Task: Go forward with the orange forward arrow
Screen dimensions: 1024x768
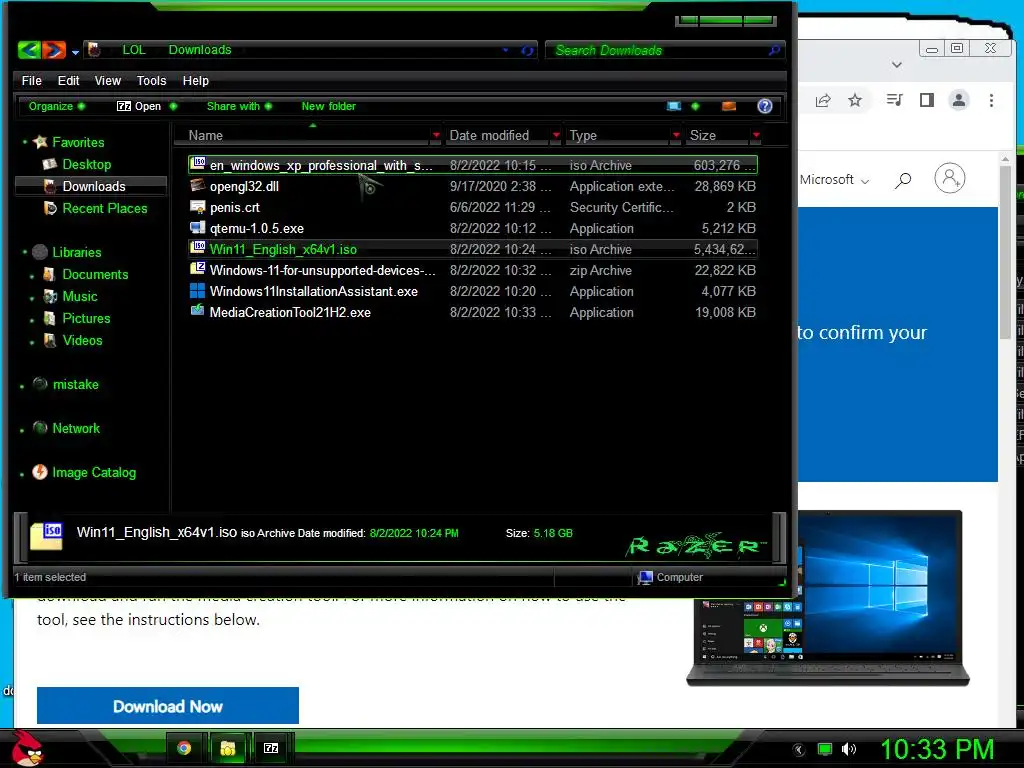Action: (54, 50)
